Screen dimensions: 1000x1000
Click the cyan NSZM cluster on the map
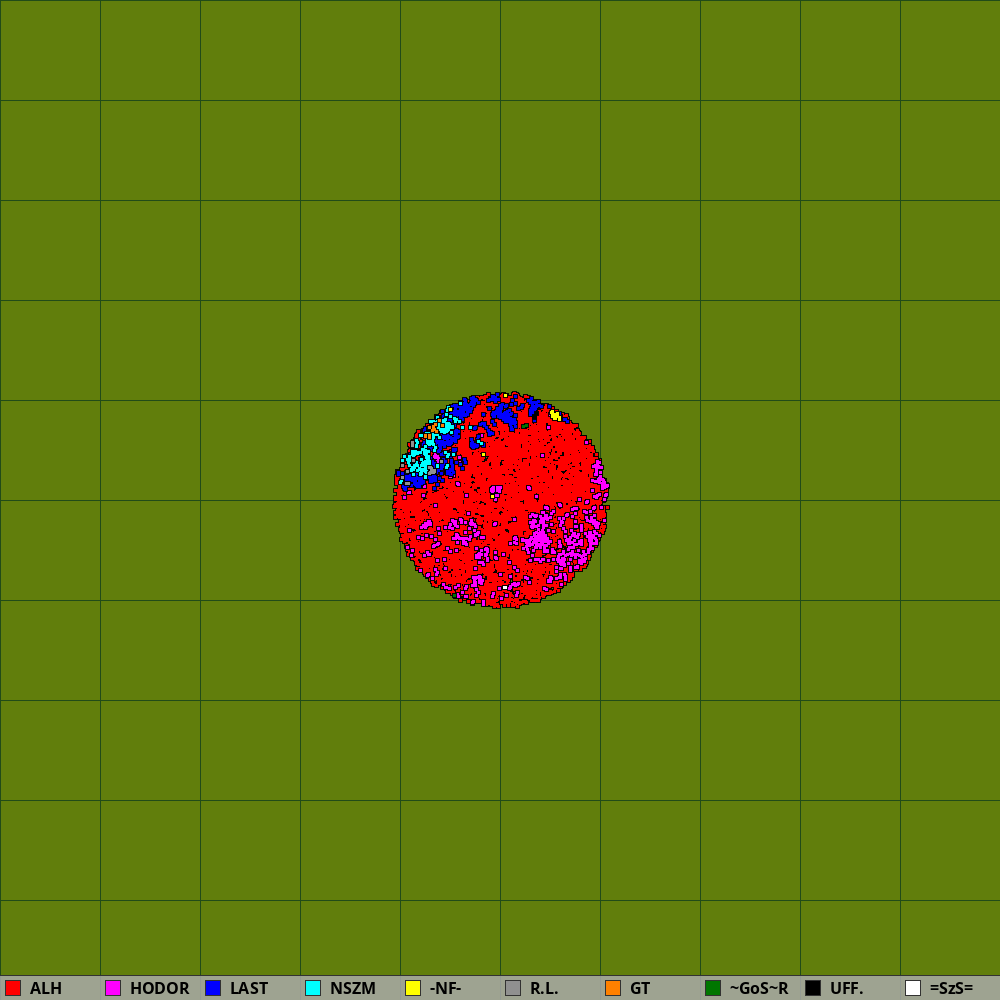pos(420,460)
